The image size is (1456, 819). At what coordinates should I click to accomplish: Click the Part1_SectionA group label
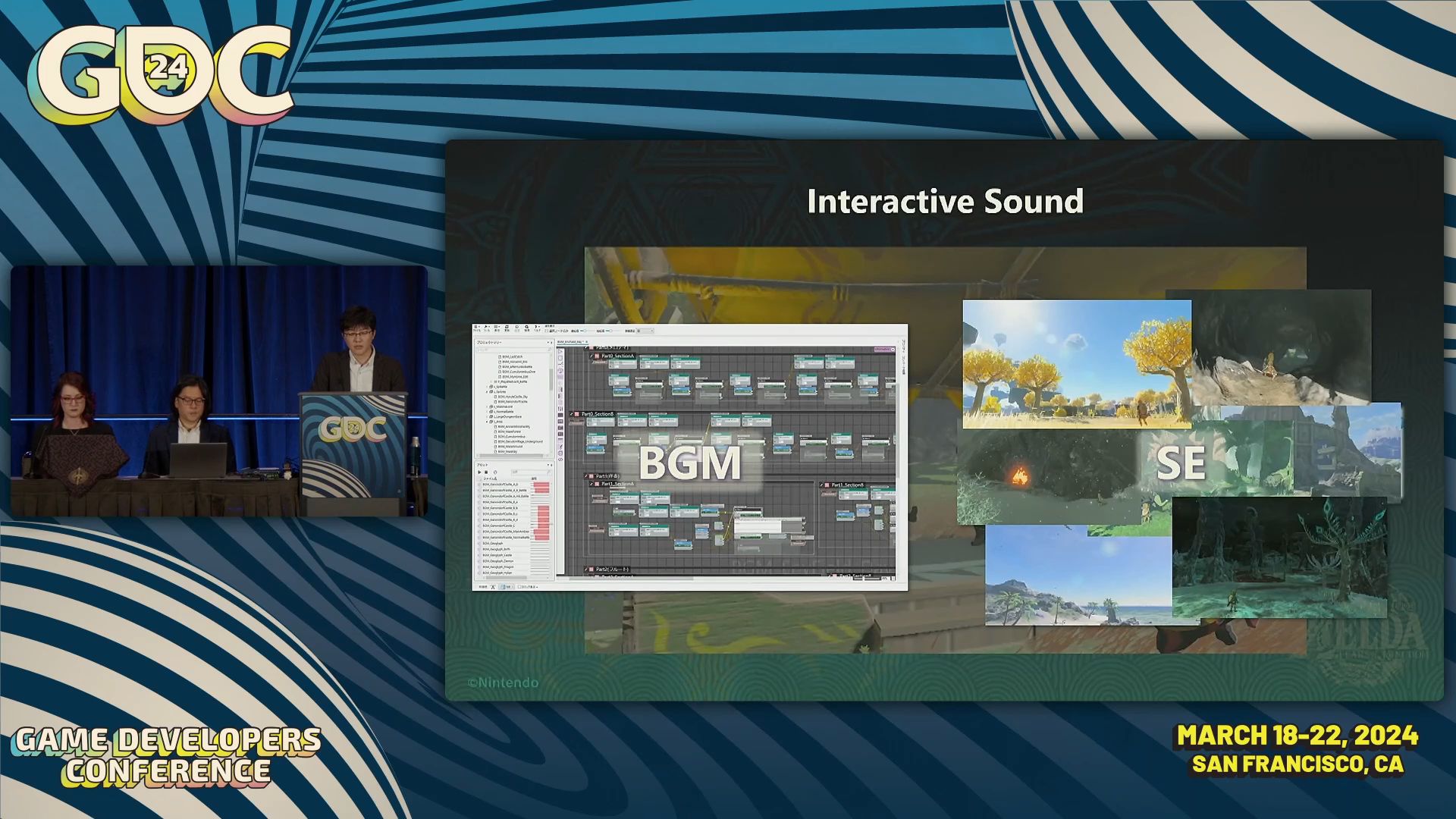point(617,484)
